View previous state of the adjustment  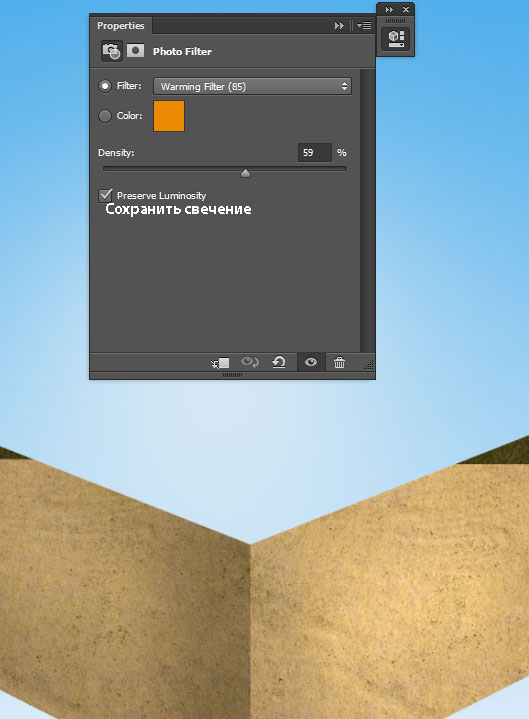(x=250, y=362)
